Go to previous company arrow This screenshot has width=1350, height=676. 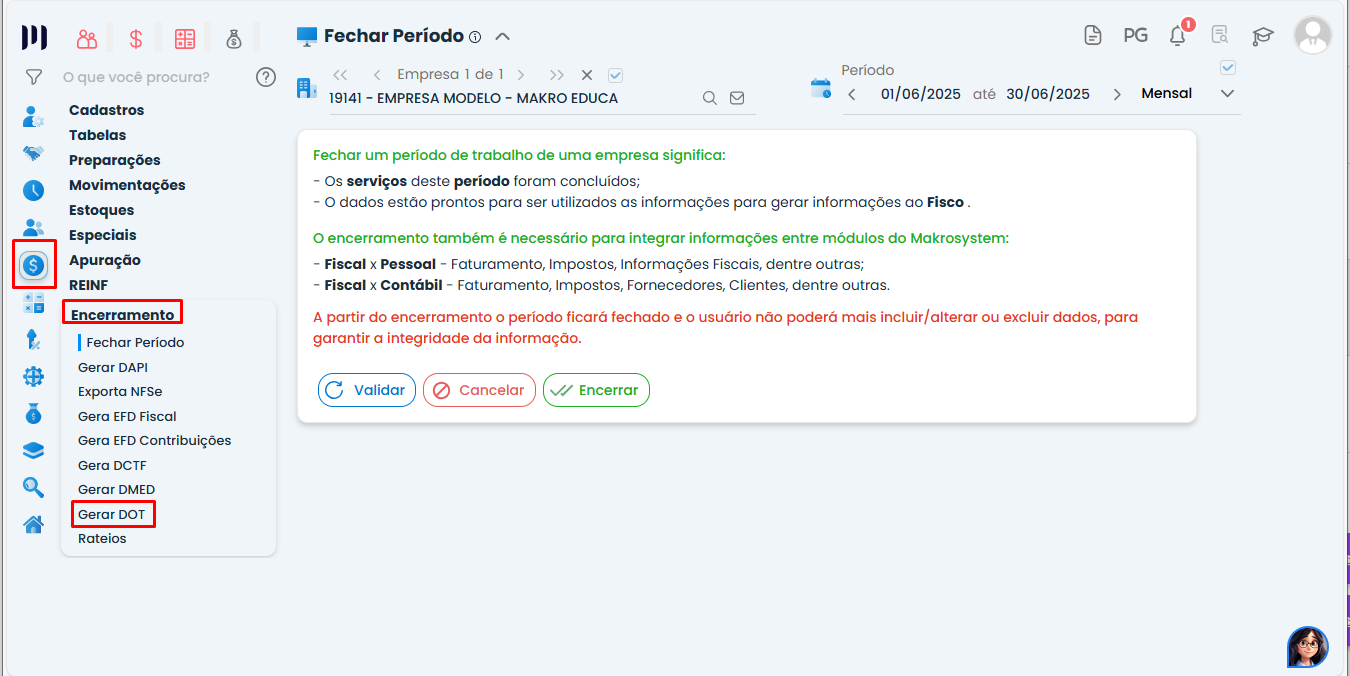coord(377,75)
